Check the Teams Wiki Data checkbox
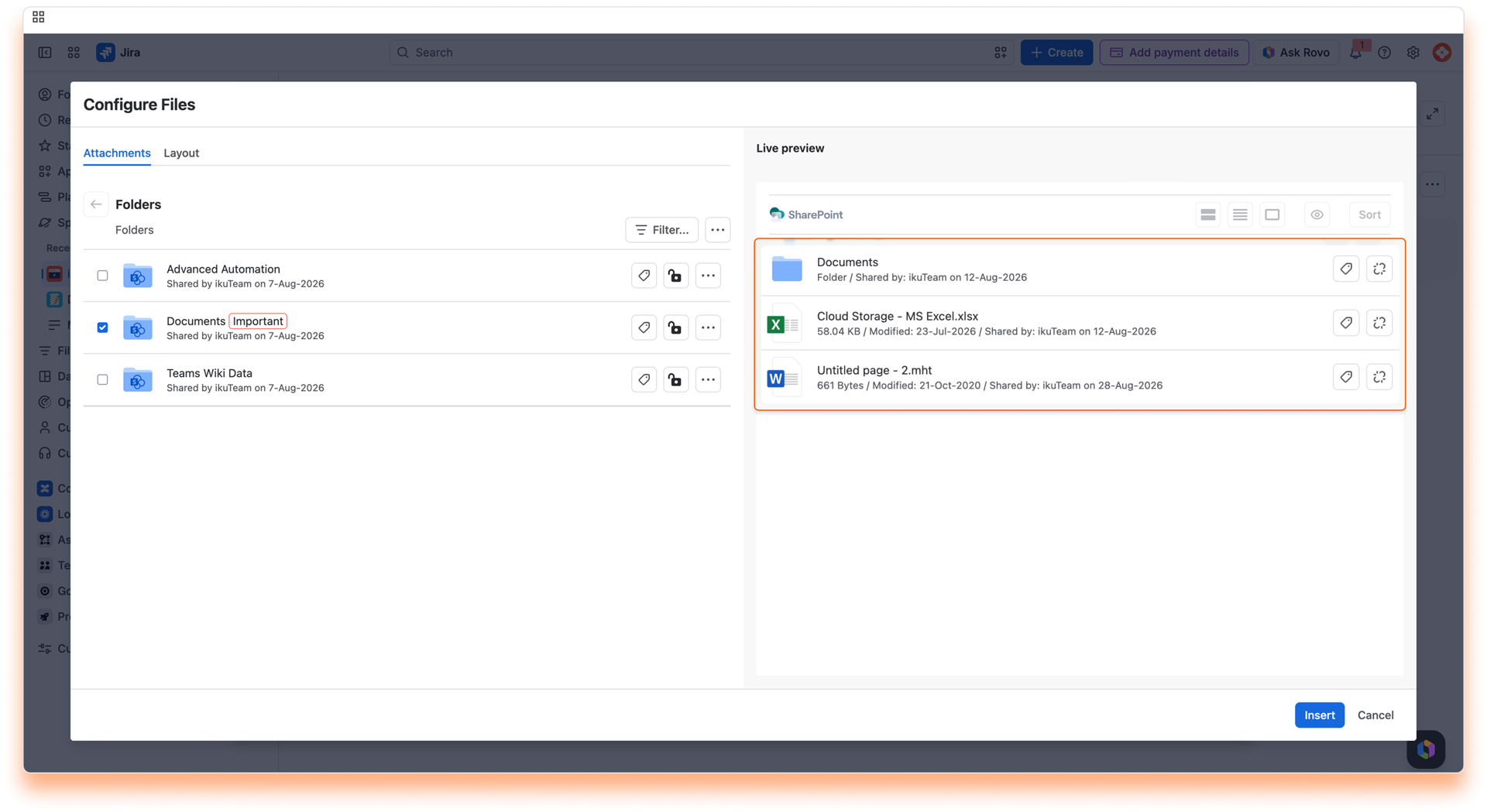 102,379
